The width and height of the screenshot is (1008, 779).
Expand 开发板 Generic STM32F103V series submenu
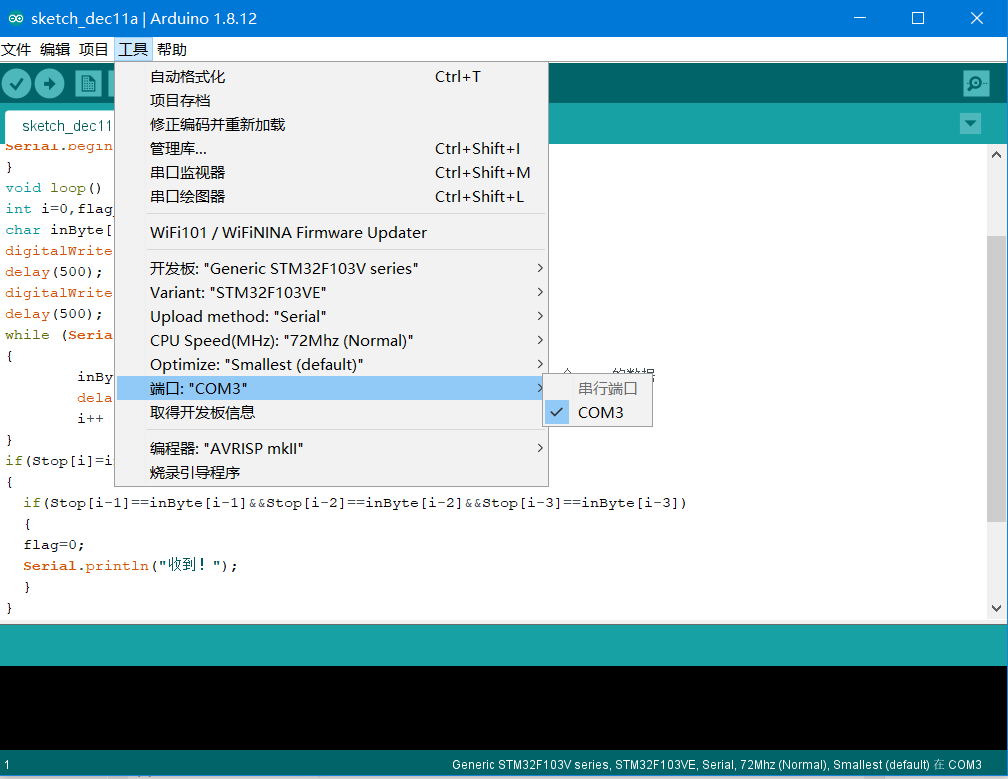click(331, 269)
